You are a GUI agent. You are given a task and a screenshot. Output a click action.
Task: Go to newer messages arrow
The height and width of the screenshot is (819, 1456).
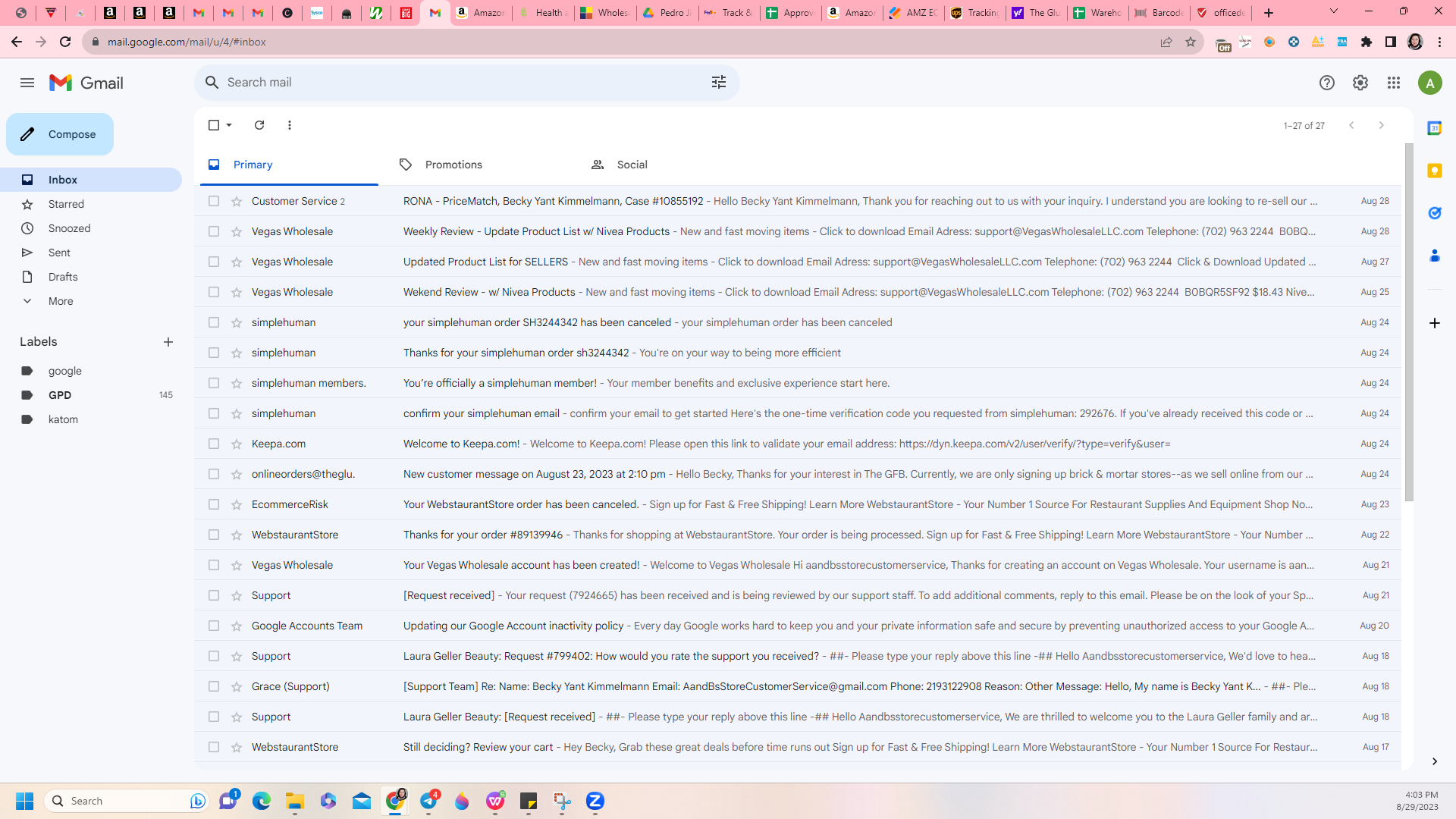[x=1351, y=125]
